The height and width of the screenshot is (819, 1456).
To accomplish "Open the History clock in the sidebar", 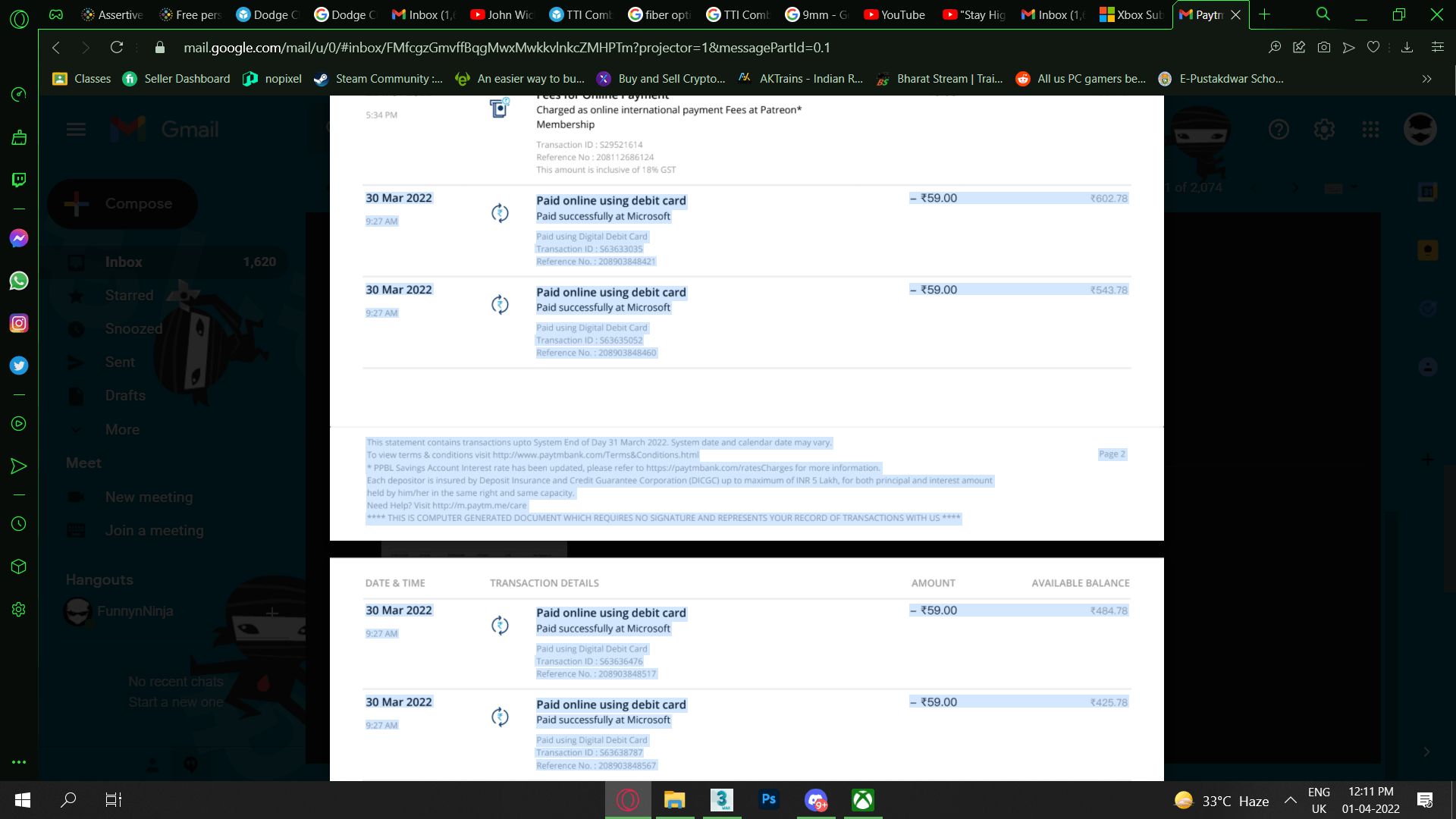I will point(19,524).
